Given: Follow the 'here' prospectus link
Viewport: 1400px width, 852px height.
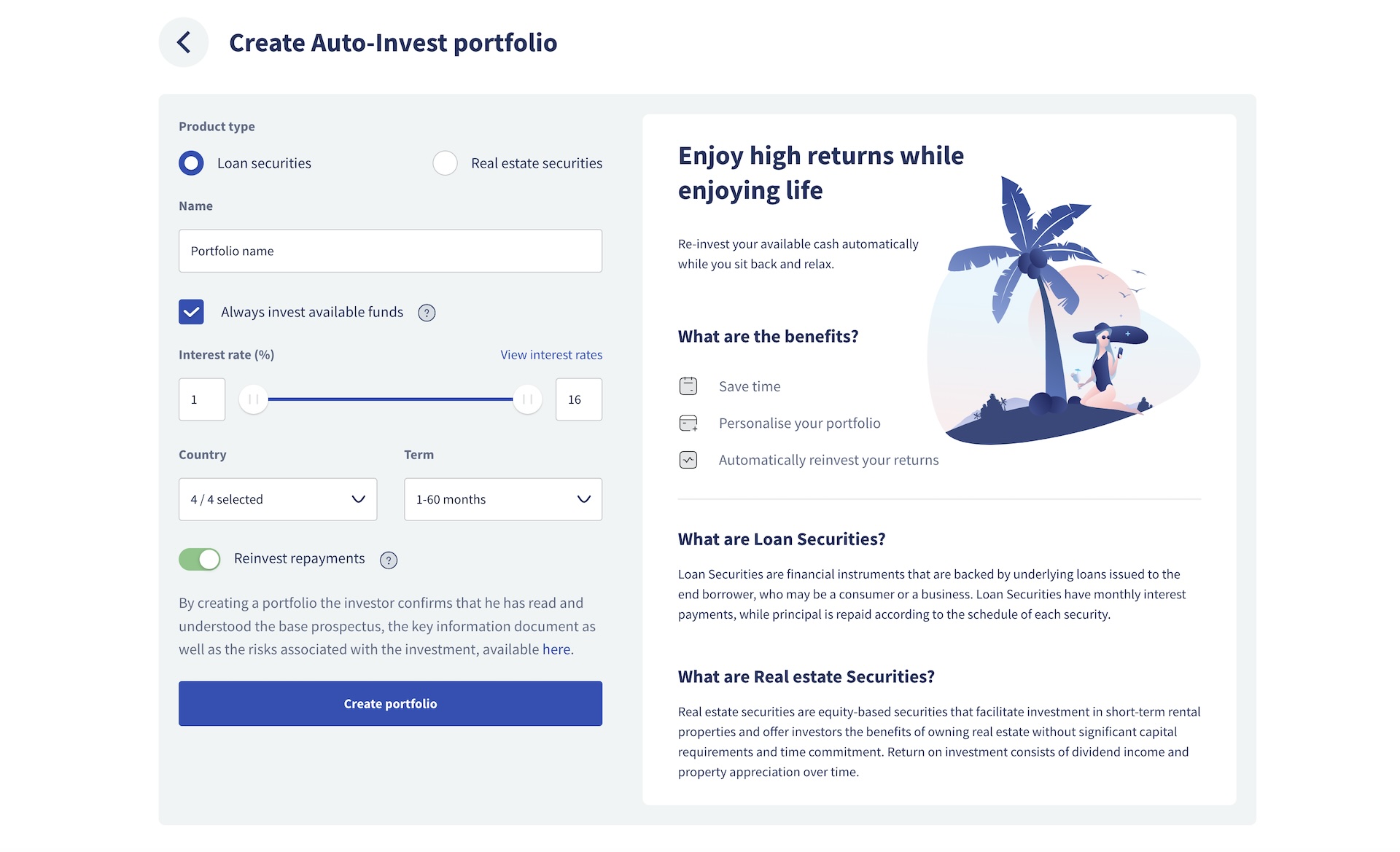Looking at the screenshot, I should 556,649.
